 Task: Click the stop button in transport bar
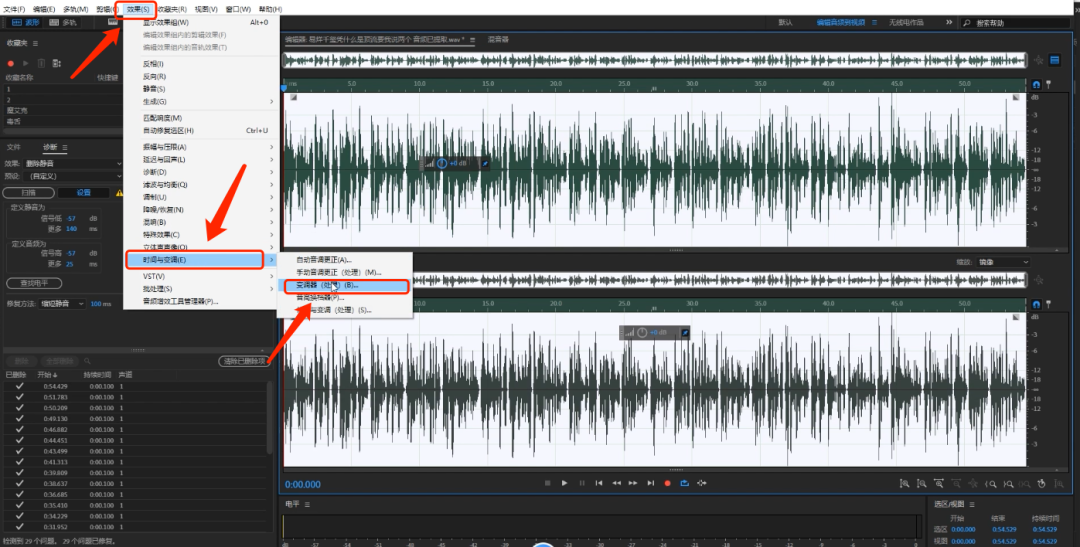tap(548, 483)
